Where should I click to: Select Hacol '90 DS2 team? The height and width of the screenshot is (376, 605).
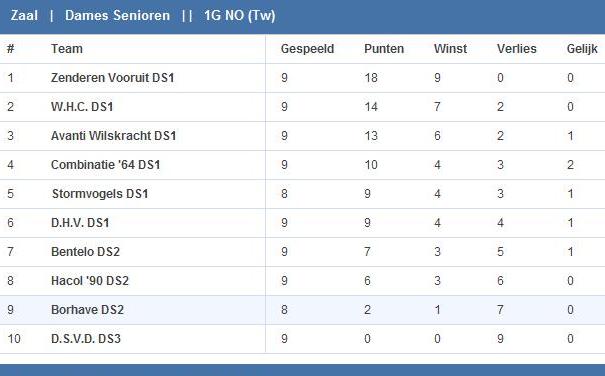click(x=90, y=281)
